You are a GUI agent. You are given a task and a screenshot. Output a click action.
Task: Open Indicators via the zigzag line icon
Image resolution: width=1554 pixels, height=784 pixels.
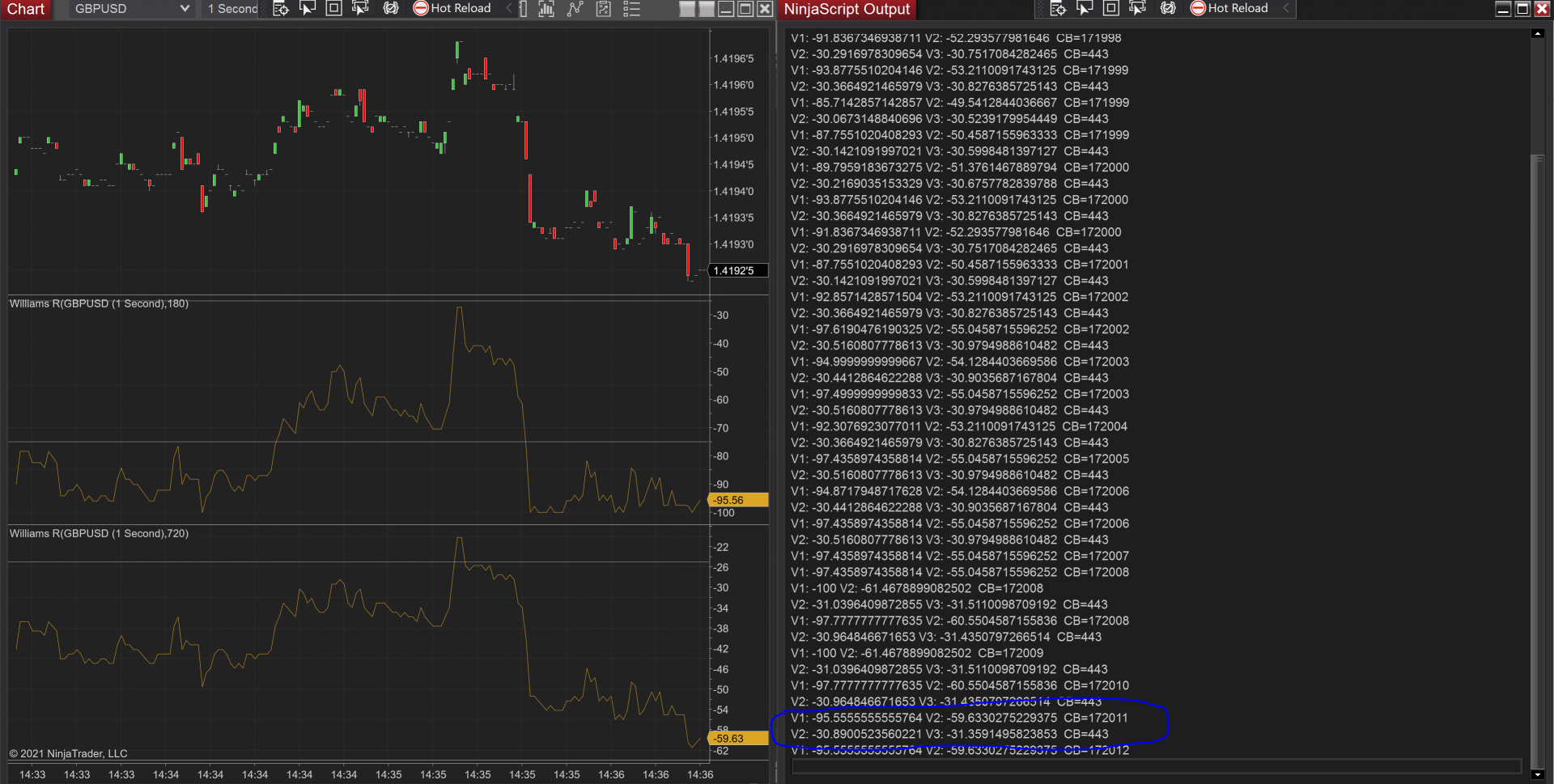575,9
